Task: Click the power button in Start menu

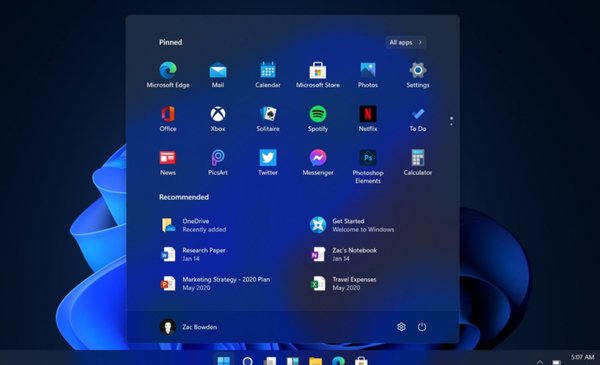Action: point(422,327)
